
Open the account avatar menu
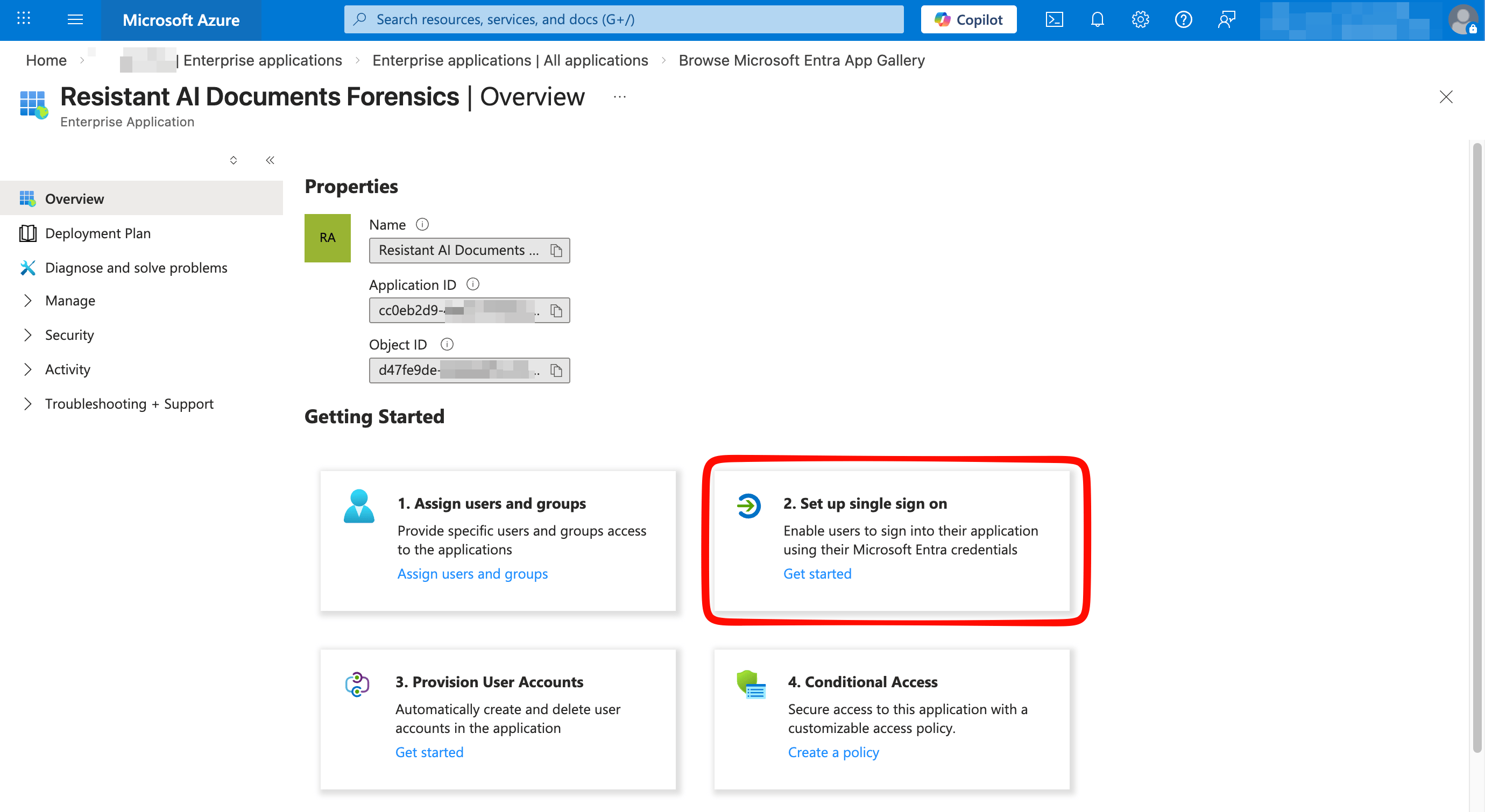tap(1462, 19)
